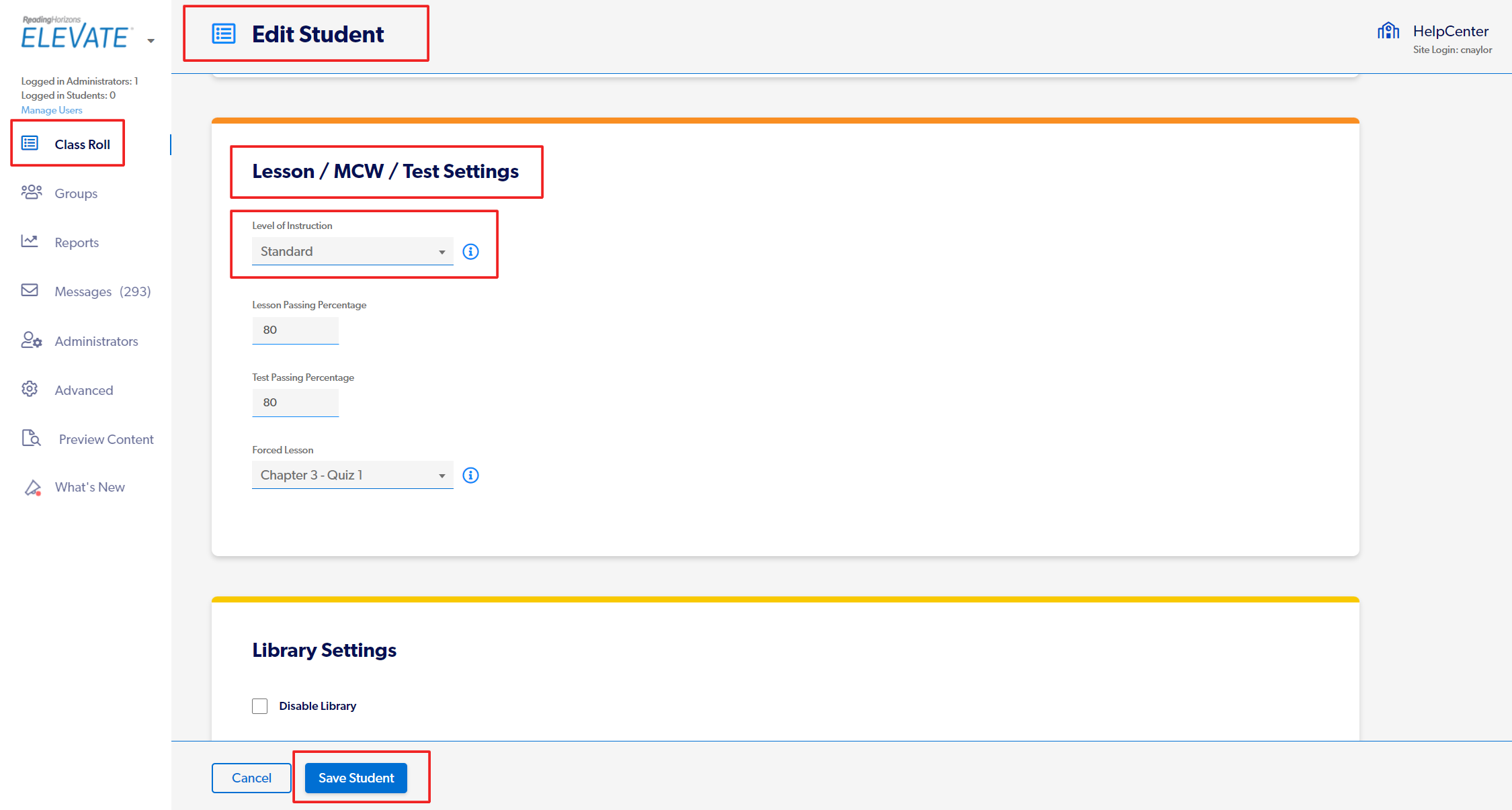The height and width of the screenshot is (810, 1512).
Task: Click the Class Roll list icon
Action: click(30, 143)
